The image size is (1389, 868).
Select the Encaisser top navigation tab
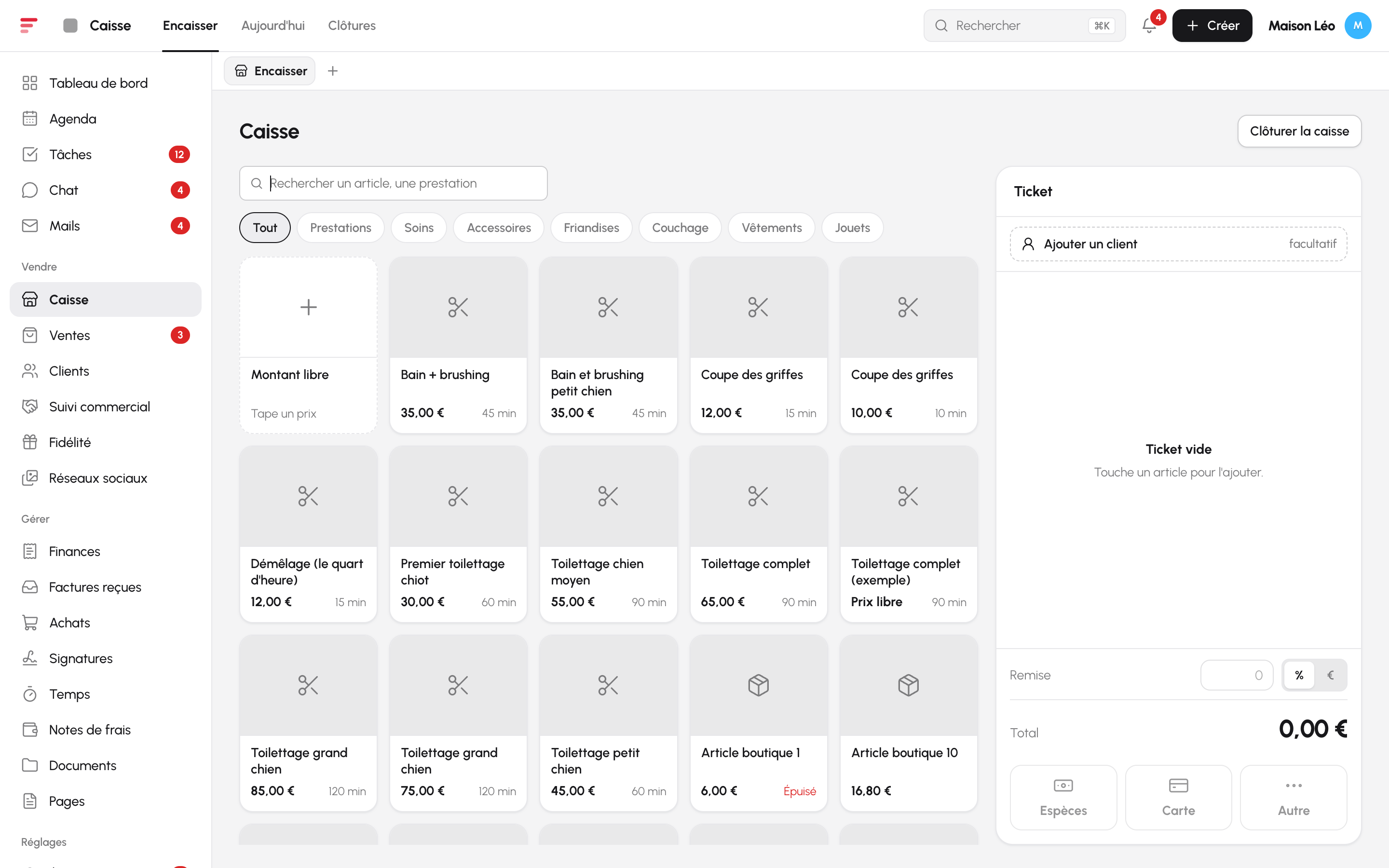[190, 25]
